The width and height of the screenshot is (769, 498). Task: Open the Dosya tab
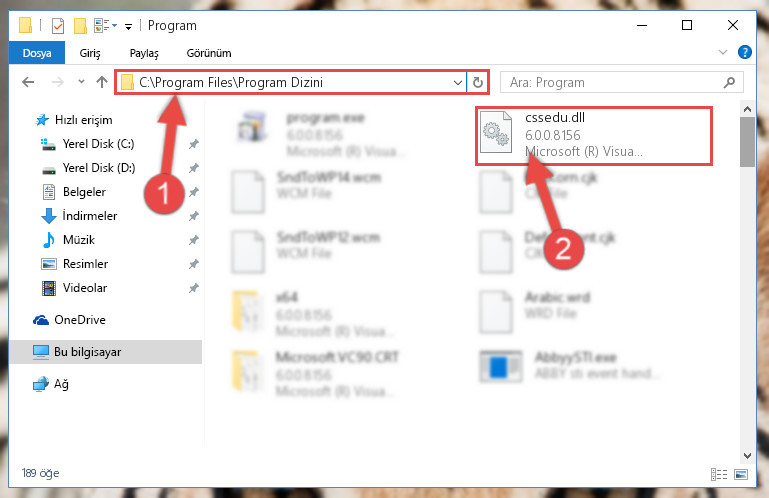click(x=37, y=53)
